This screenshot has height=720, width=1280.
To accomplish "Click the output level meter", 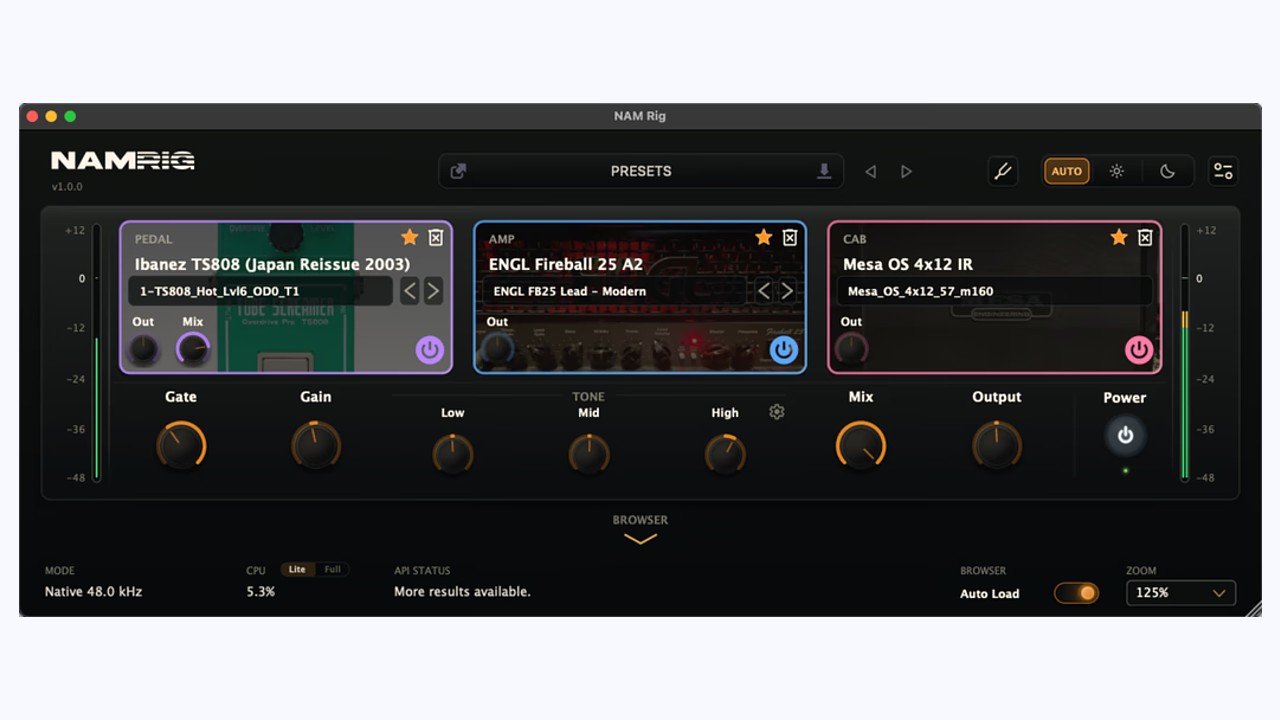I will pyautogui.click(x=1185, y=353).
